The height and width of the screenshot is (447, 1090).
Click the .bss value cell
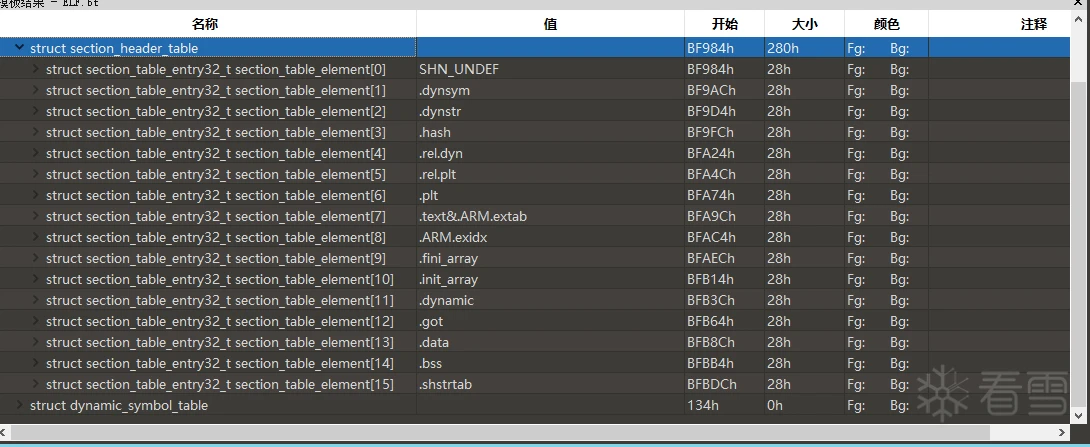tap(551, 364)
